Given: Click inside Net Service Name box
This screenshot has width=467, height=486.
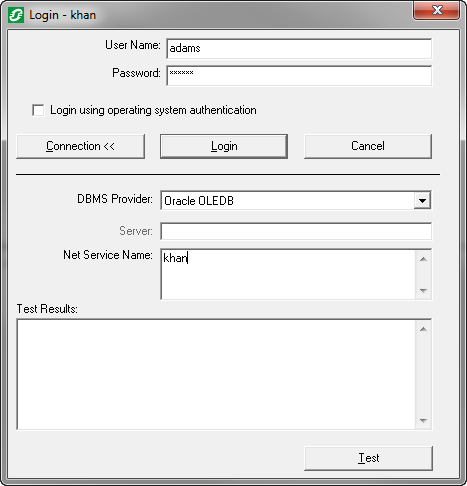Looking at the screenshot, I should pos(288,274).
